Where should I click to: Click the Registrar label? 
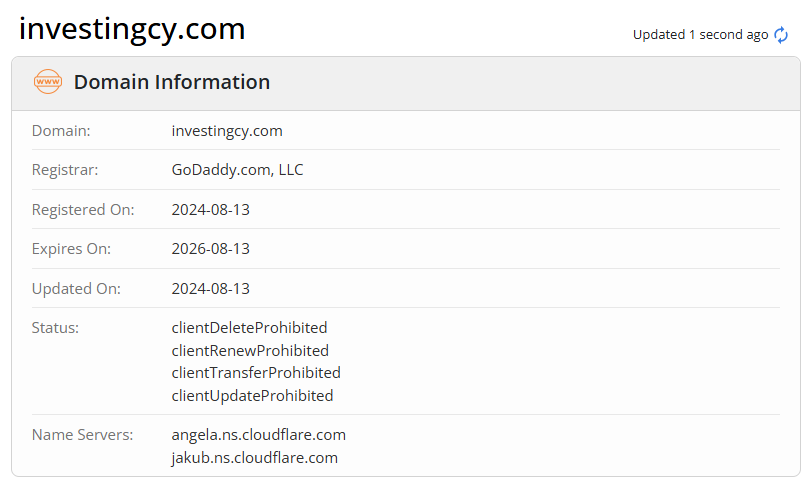coord(65,170)
